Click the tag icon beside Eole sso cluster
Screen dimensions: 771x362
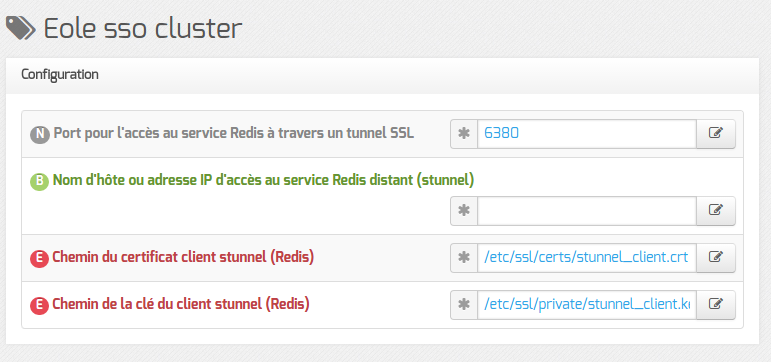[20, 28]
